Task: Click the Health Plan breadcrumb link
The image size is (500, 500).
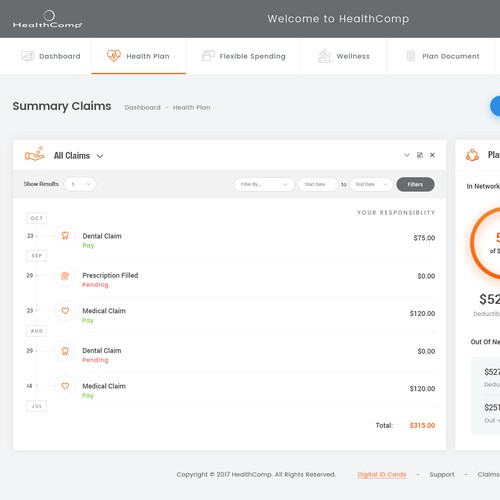Action: pos(191,107)
